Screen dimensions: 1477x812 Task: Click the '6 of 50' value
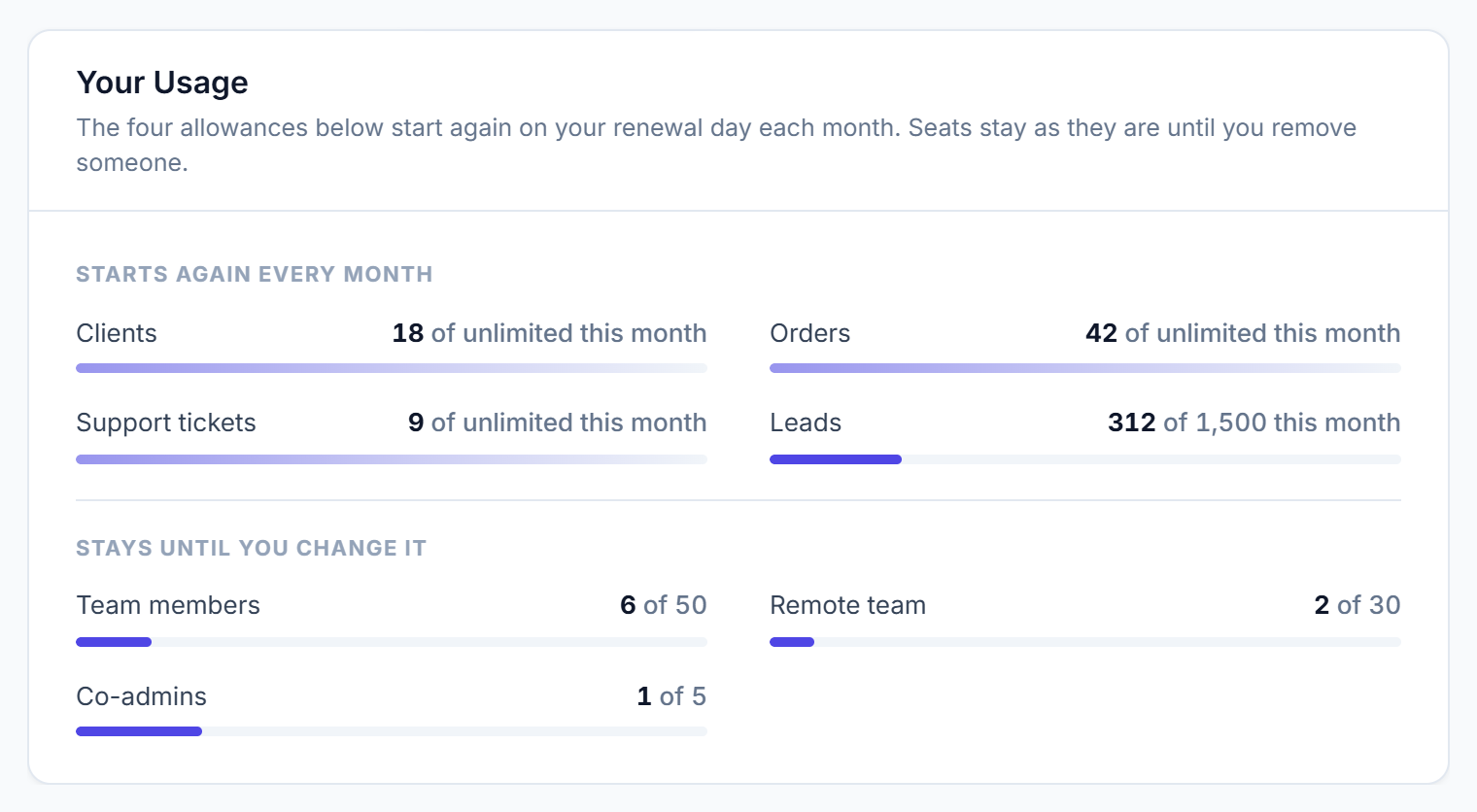point(663,605)
